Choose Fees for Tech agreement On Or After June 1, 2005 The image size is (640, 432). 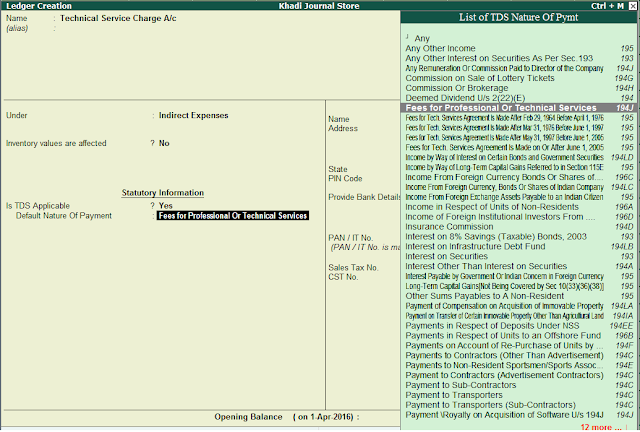click(519, 147)
